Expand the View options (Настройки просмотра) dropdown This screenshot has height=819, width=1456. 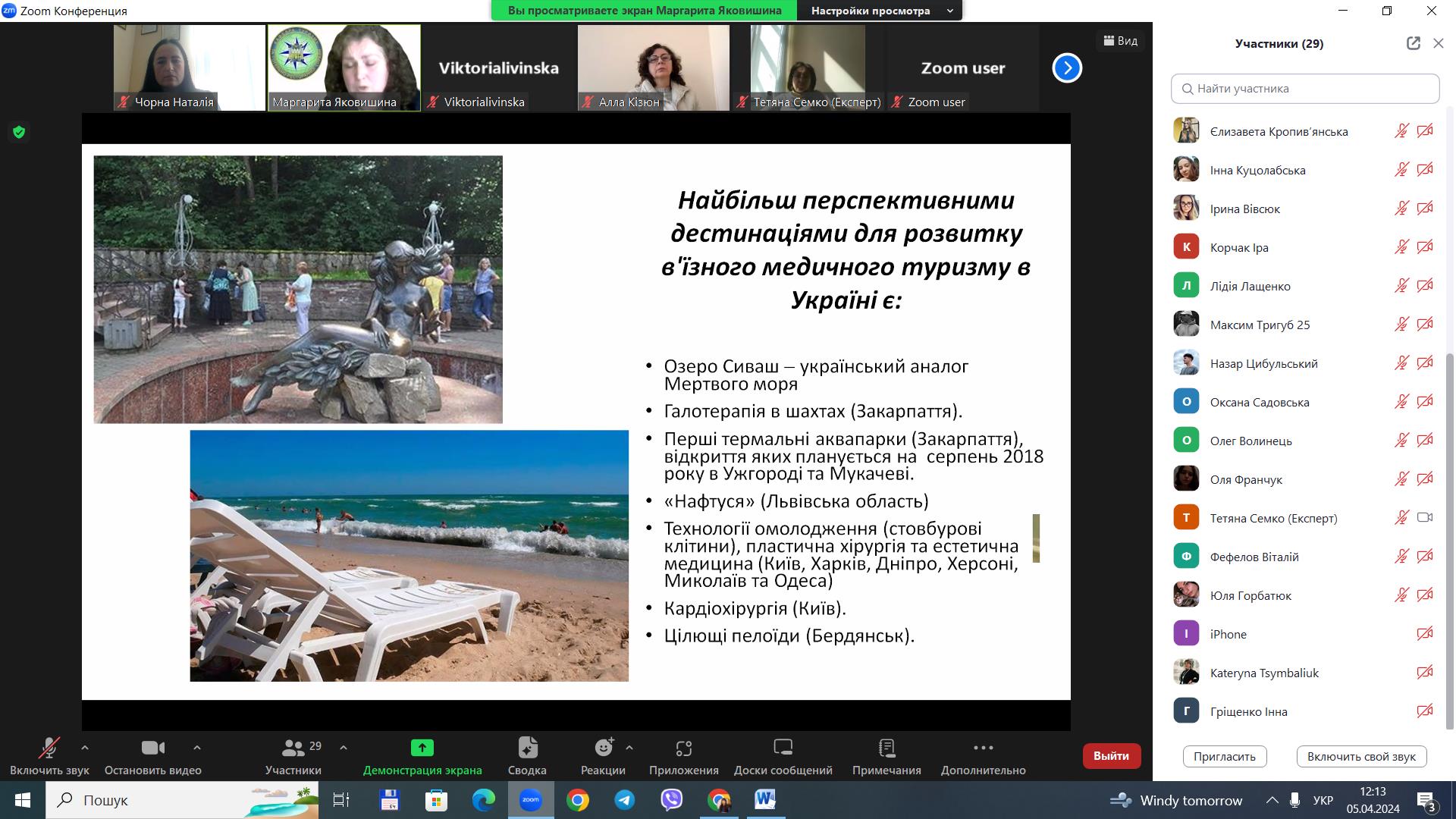tap(879, 11)
